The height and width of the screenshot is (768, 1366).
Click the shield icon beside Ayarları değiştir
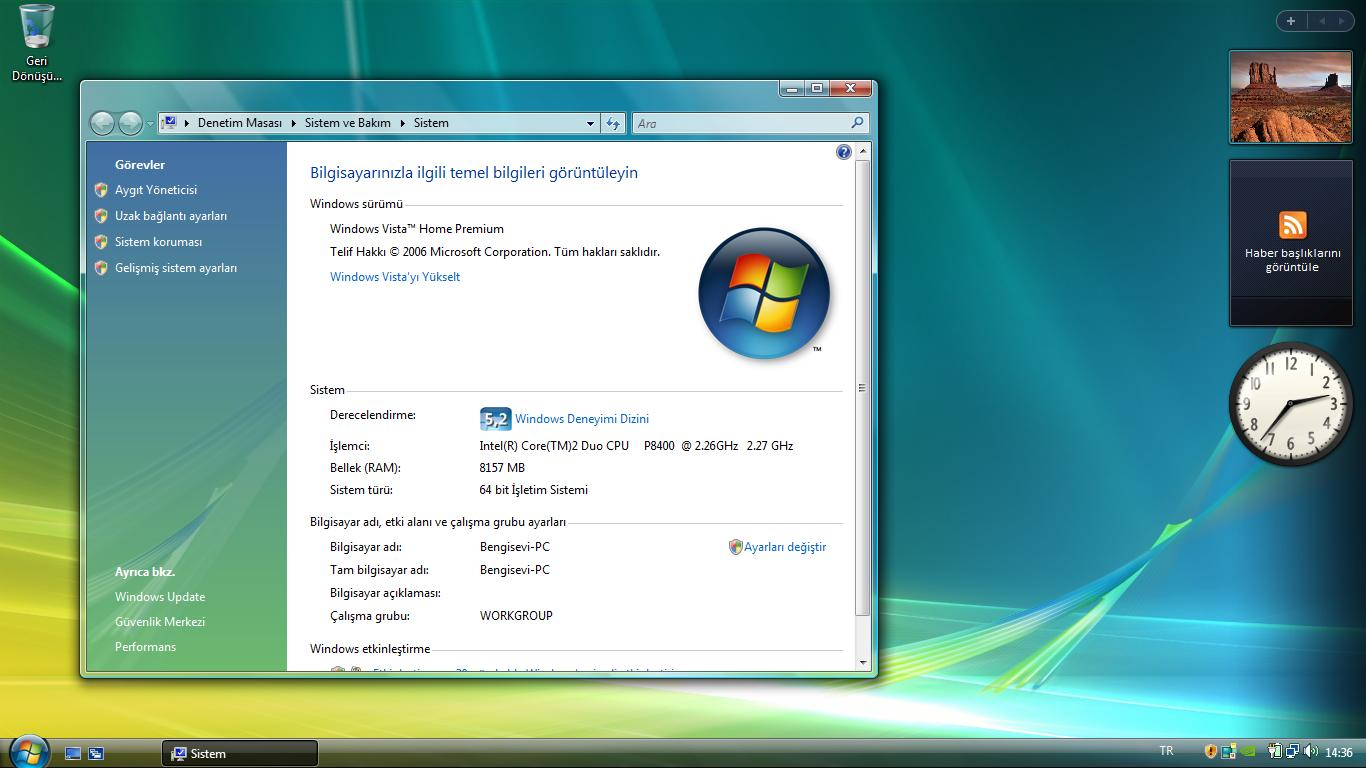[735, 547]
